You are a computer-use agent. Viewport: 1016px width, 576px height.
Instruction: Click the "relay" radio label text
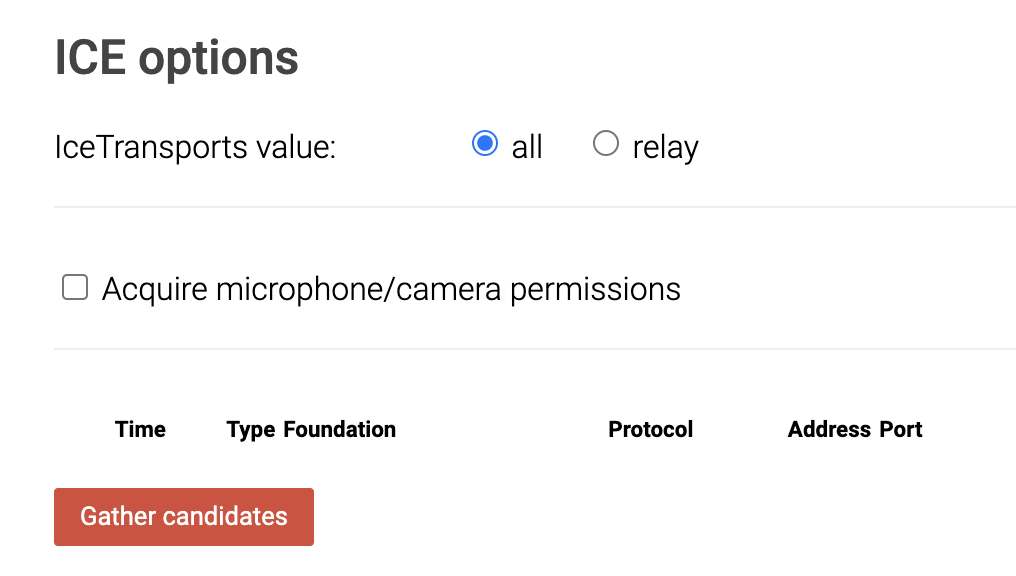[x=665, y=148]
